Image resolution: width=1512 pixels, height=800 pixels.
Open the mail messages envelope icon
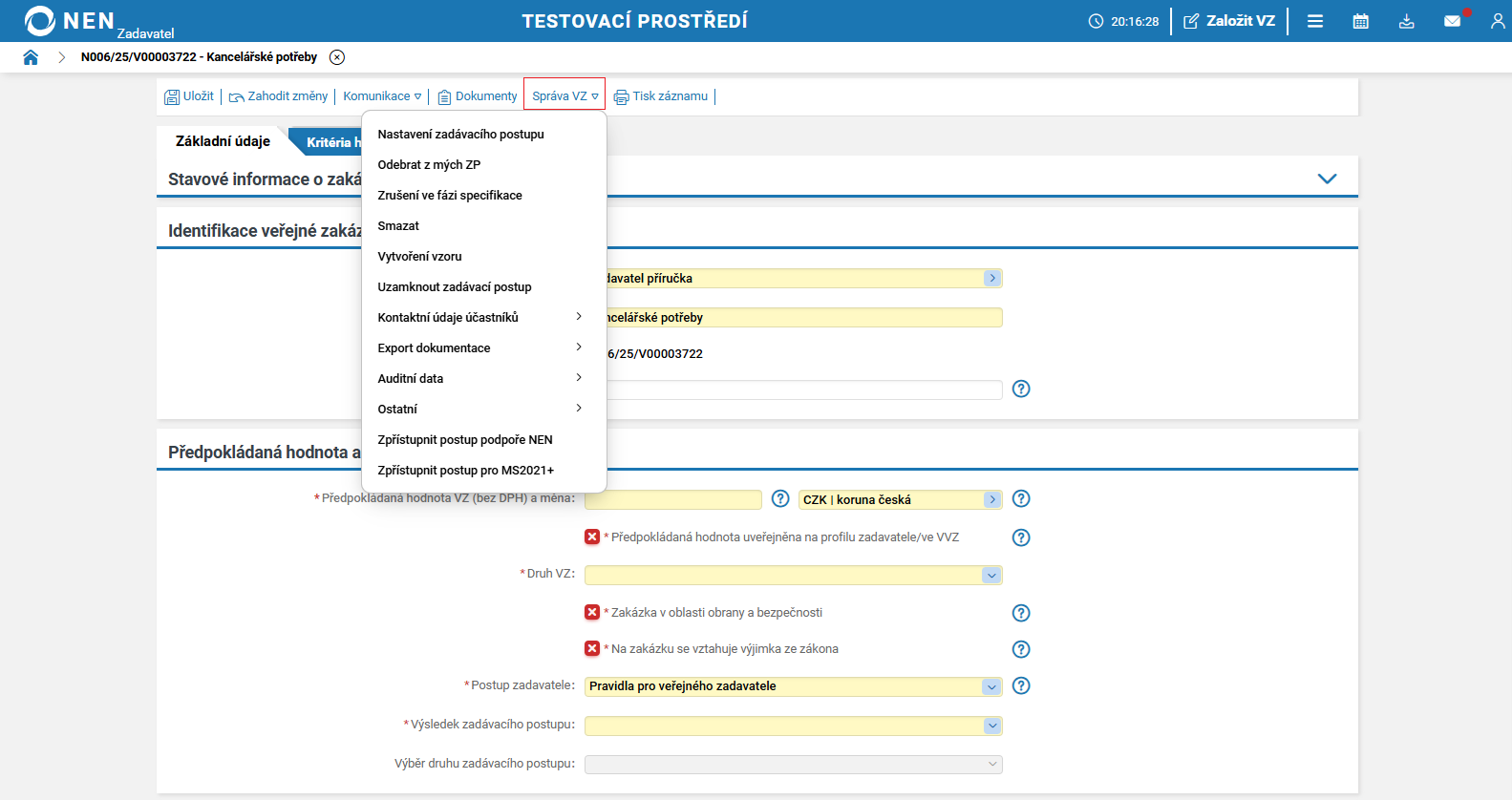[x=1452, y=21]
